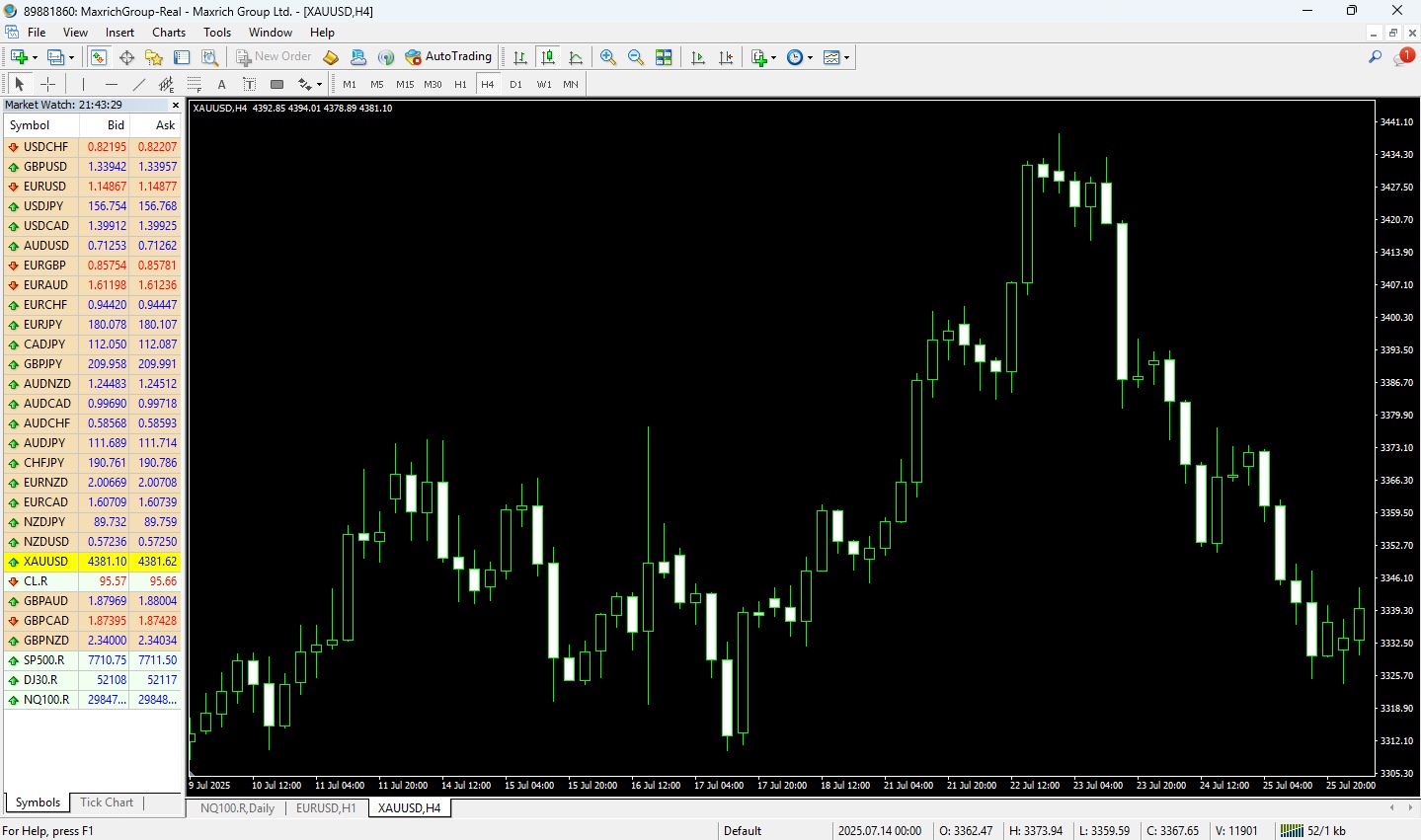This screenshot has height=840, width=1421.
Task: Toggle AutoTrading on or off
Action: pos(449,57)
